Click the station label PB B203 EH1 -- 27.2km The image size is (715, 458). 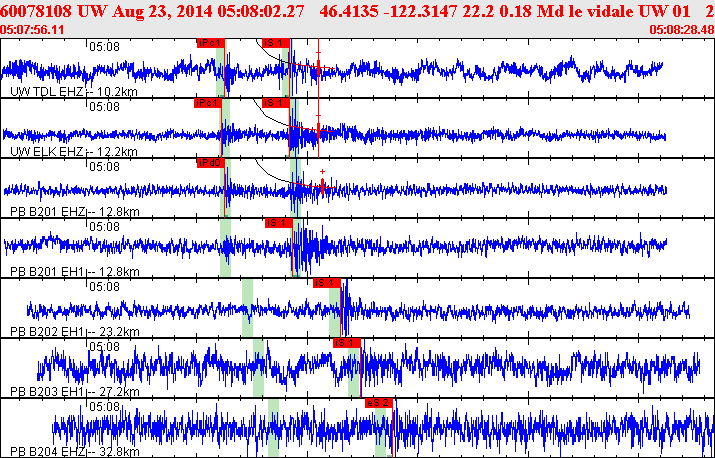point(75,392)
